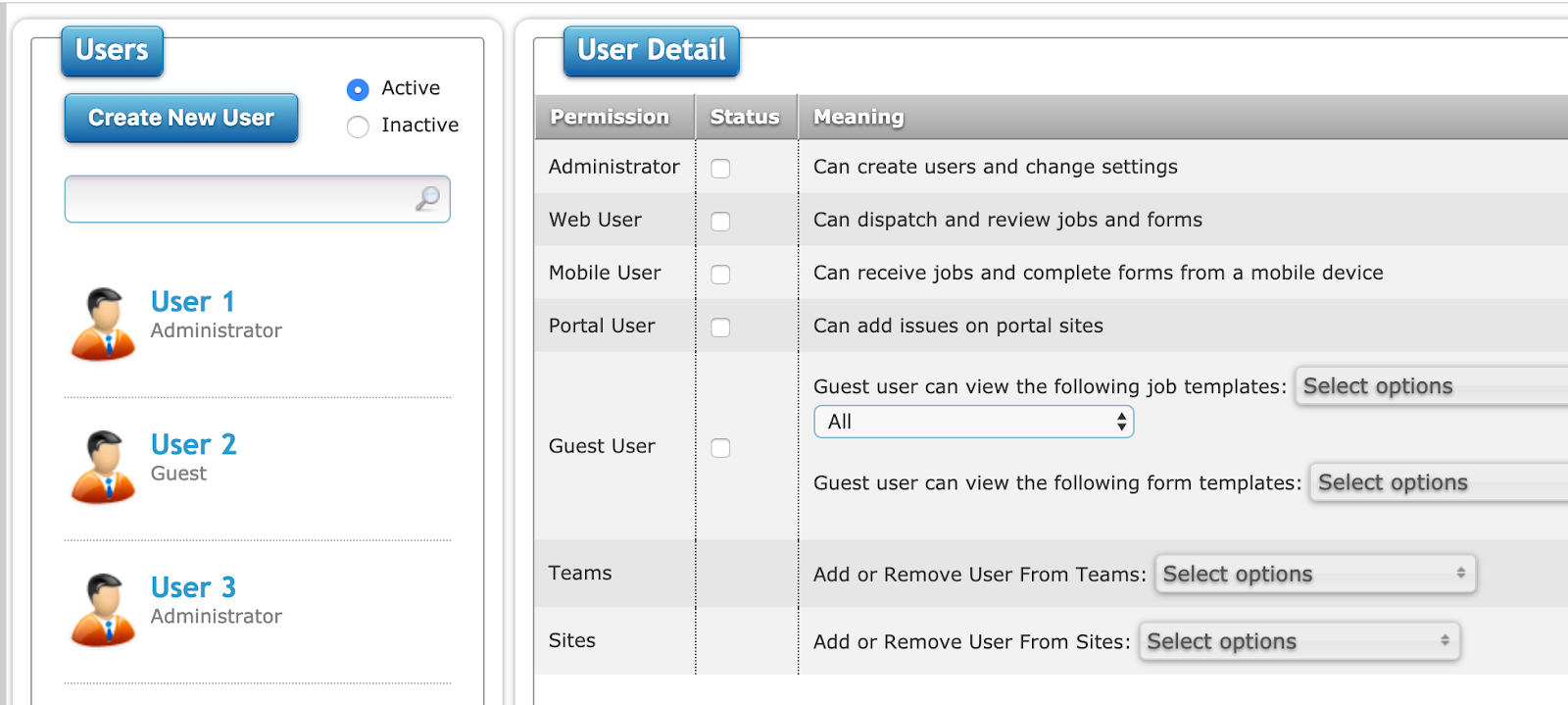Click the Create New User button

tap(181, 119)
